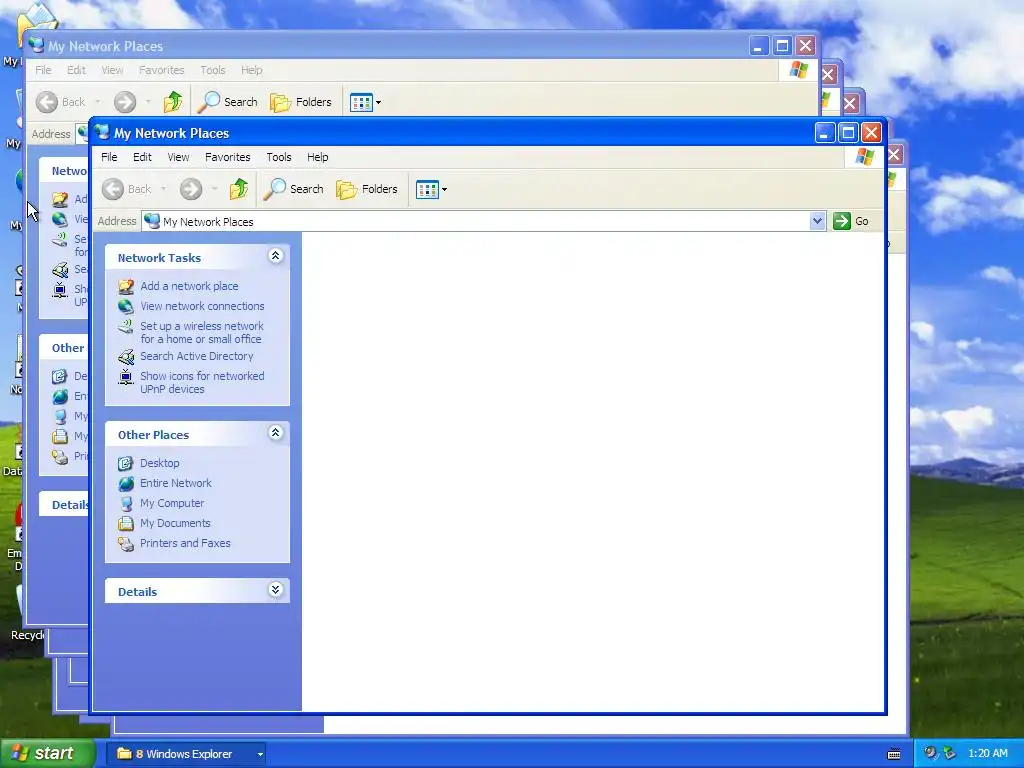Click Entire Network globe icon
Image resolution: width=1024 pixels, height=768 pixels.
point(125,484)
